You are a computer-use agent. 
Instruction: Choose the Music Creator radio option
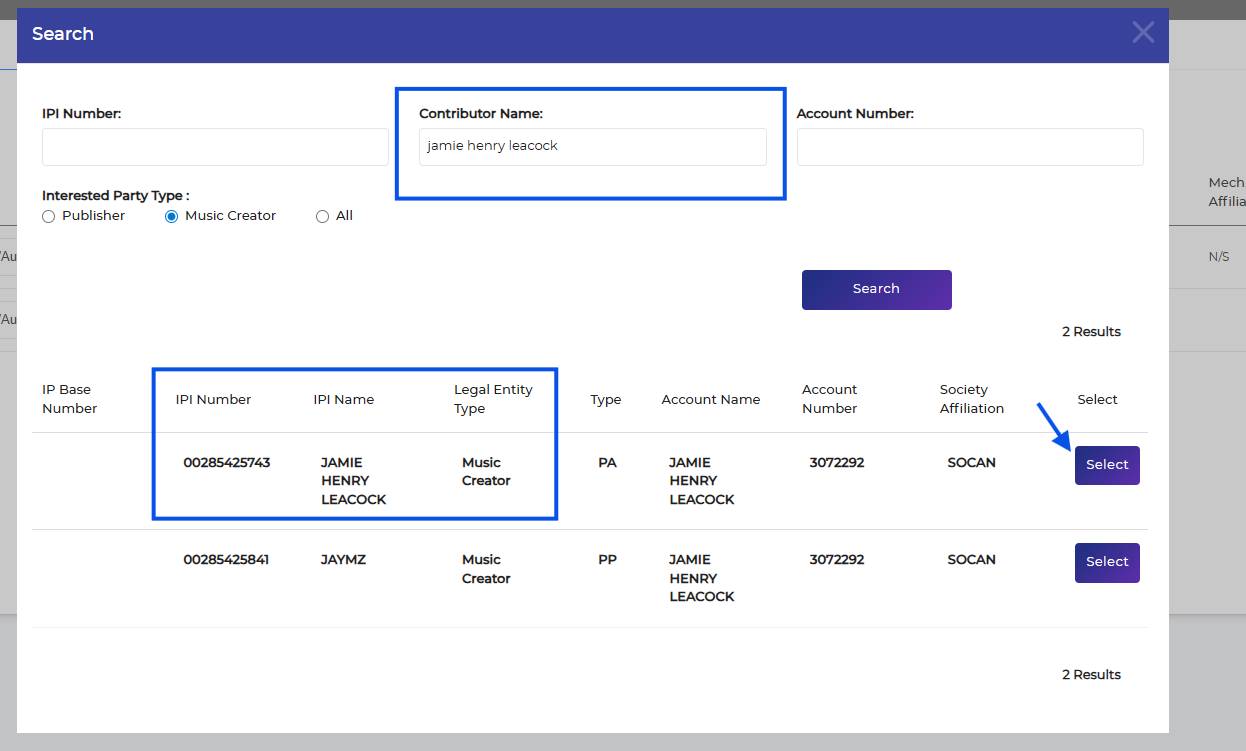tap(172, 217)
